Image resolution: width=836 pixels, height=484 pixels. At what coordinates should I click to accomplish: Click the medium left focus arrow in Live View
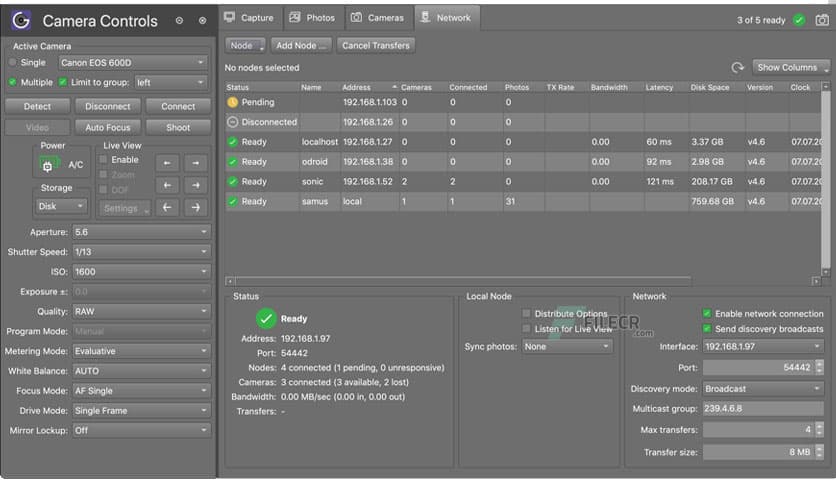click(167, 185)
